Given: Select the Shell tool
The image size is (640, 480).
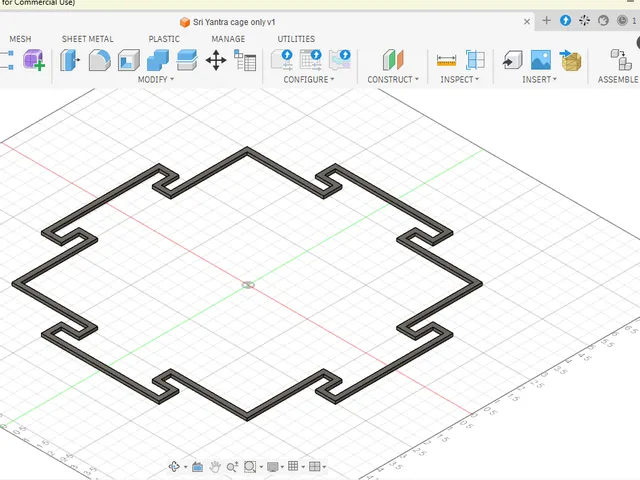Looking at the screenshot, I should pyautogui.click(x=129, y=60).
